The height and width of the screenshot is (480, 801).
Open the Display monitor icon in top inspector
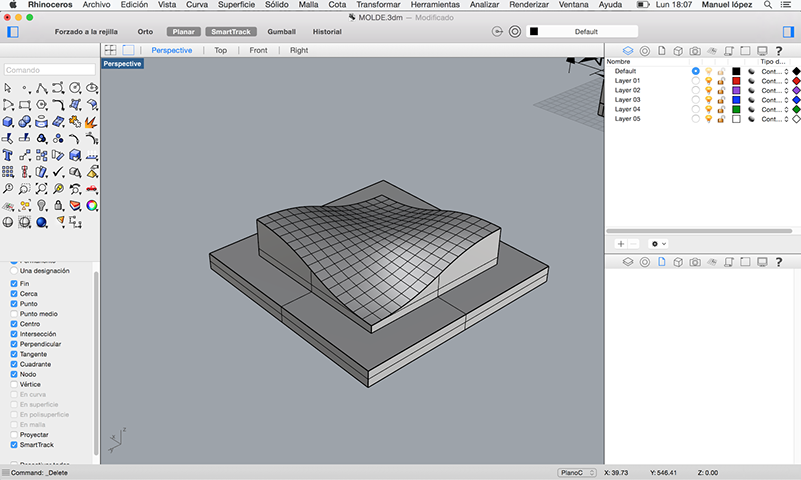point(762,51)
